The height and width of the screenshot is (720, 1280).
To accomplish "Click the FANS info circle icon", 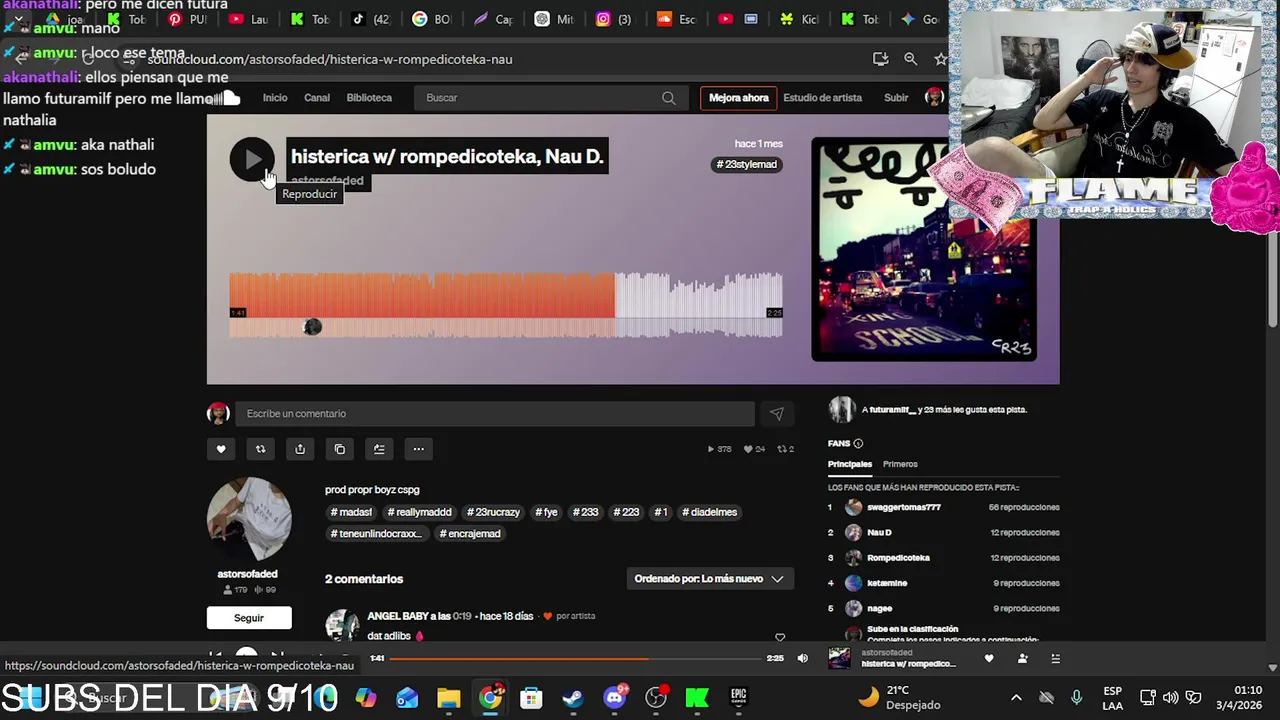I will (x=858, y=443).
